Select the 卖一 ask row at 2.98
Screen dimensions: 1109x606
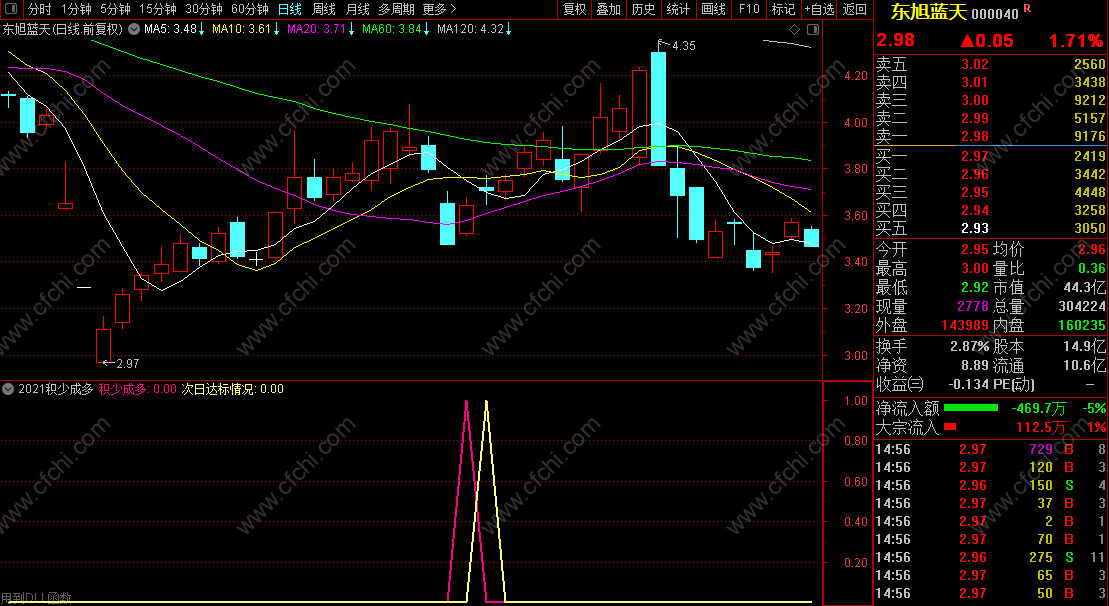991,136
